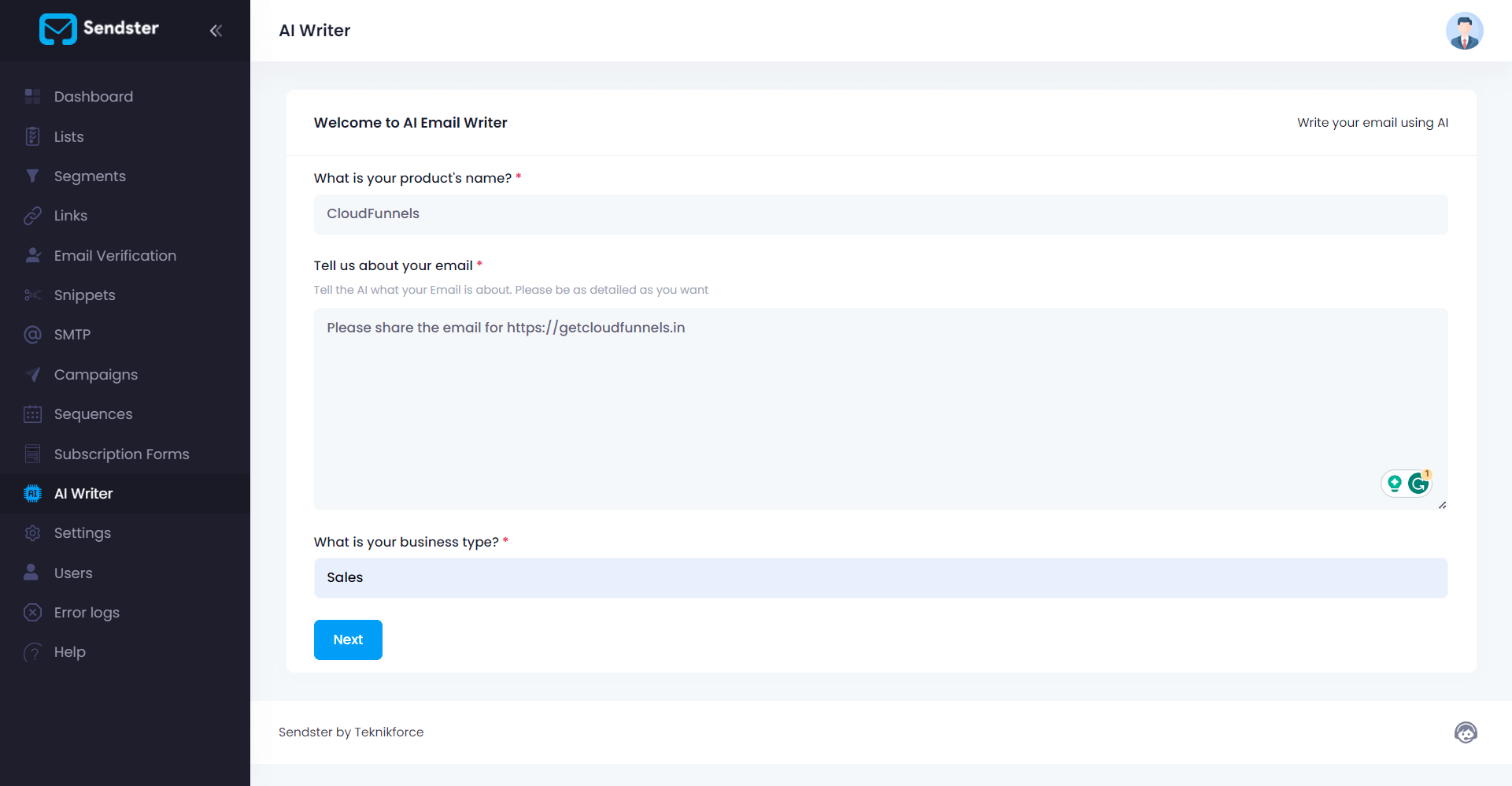This screenshot has height=786, width=1512.
Task: Click the Snippets scissors icon
Action: point(32,295)
